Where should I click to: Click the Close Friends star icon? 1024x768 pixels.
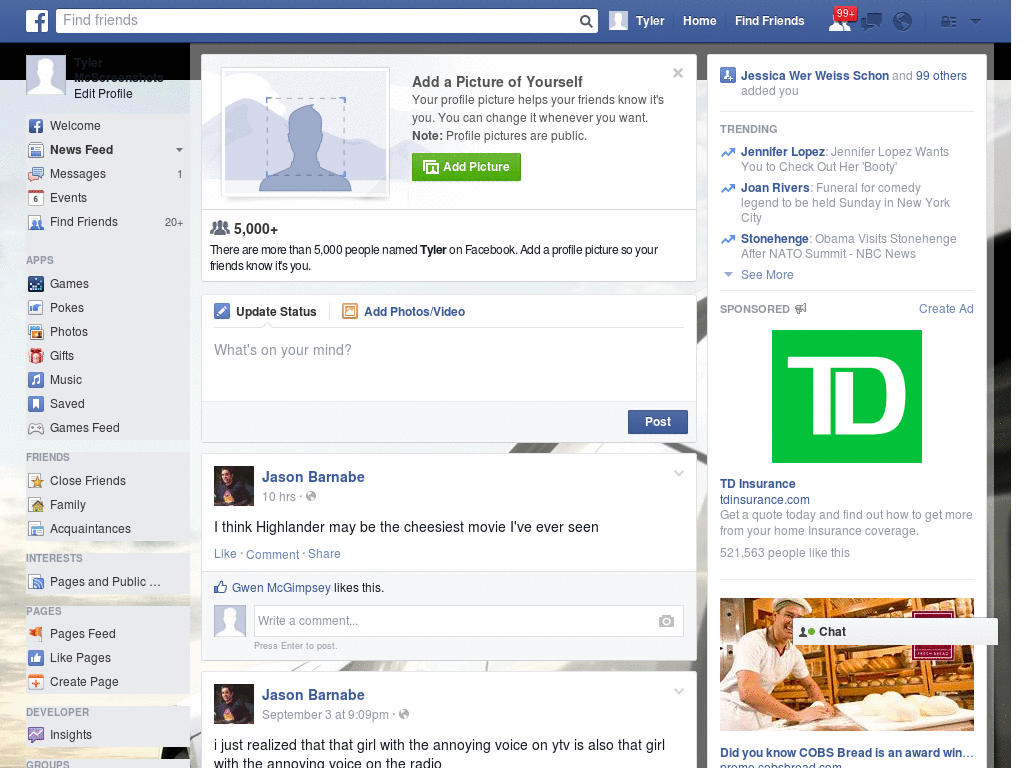click(36, 481)
